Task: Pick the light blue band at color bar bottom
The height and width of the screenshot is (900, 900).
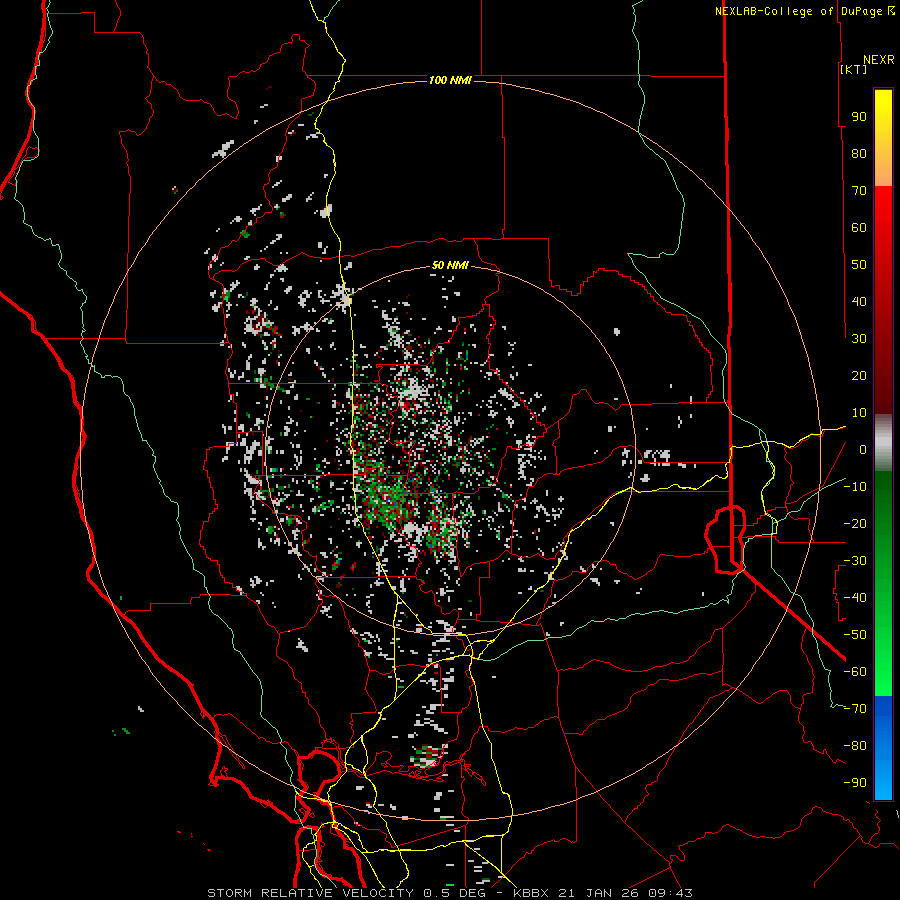Action: tap(883, 775)
